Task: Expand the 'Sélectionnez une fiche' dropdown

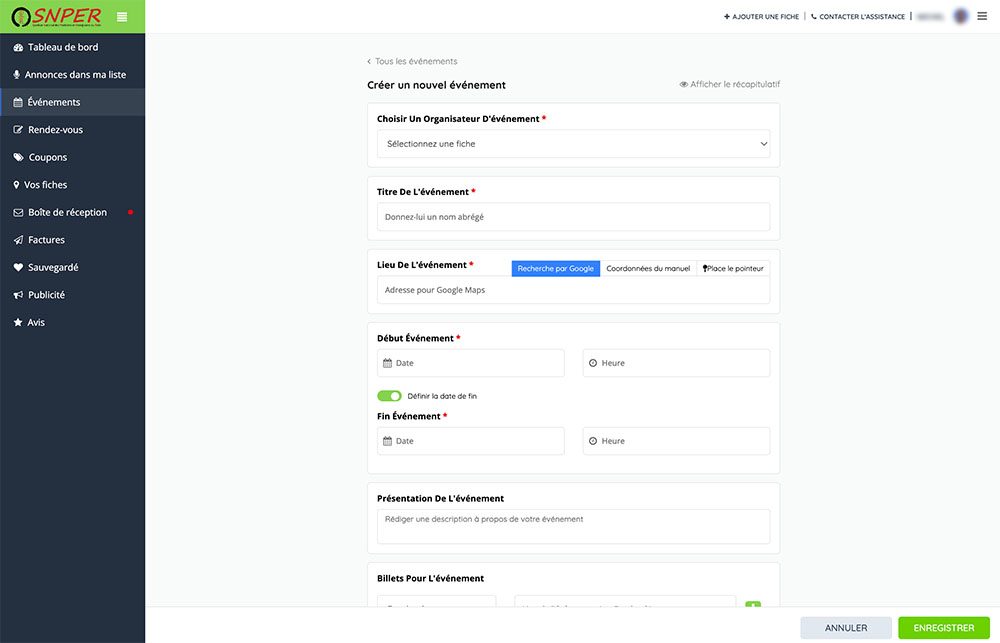Action: pos(573,144)
